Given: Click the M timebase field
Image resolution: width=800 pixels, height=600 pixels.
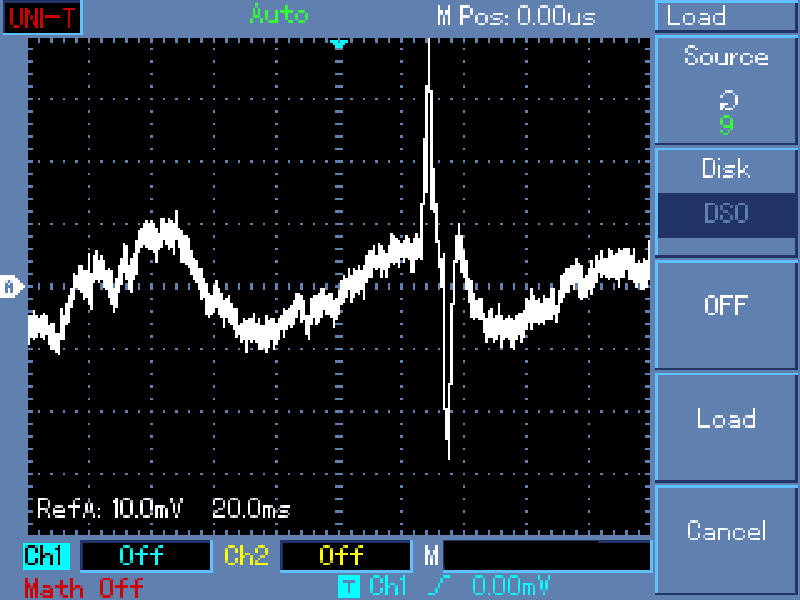Looking at the screenshot, I should pos(547,556).
